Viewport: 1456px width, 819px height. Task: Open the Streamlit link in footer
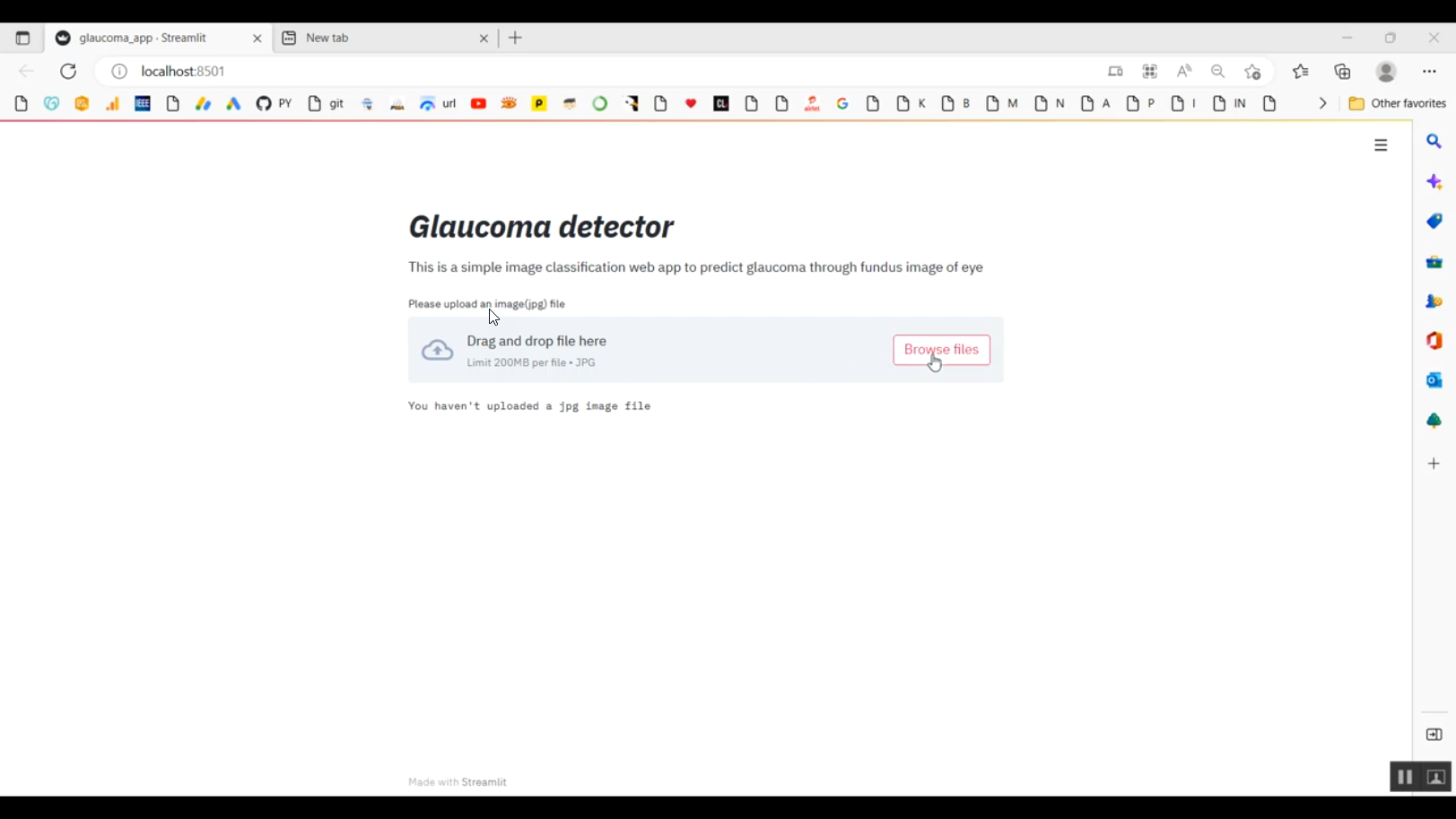click(484, 782)
